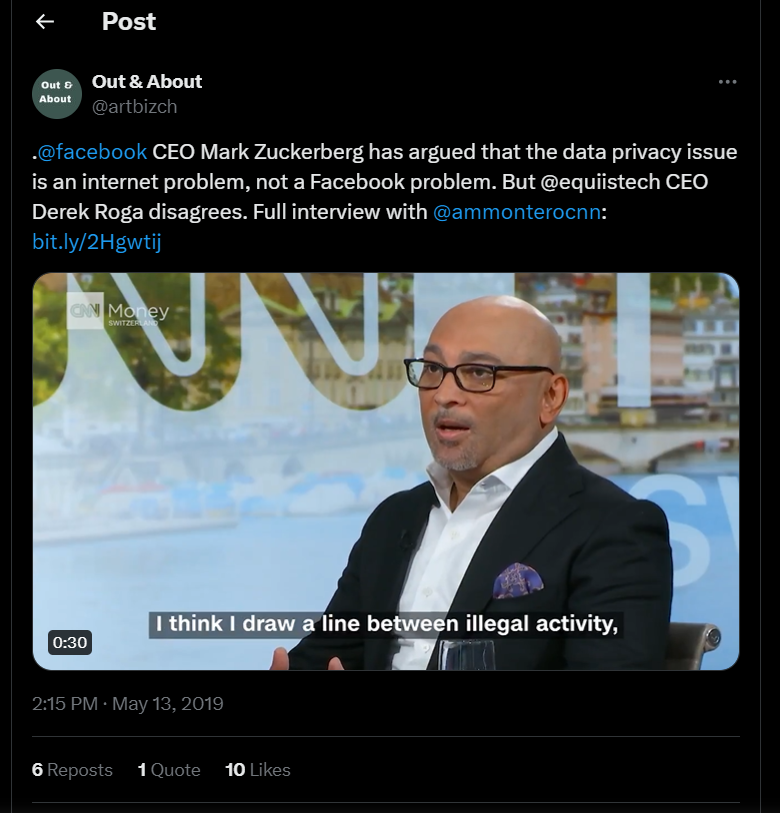Viewport: 780px width, 813px height.
Task: Open the @facebook mention
Action: point(92,152)
